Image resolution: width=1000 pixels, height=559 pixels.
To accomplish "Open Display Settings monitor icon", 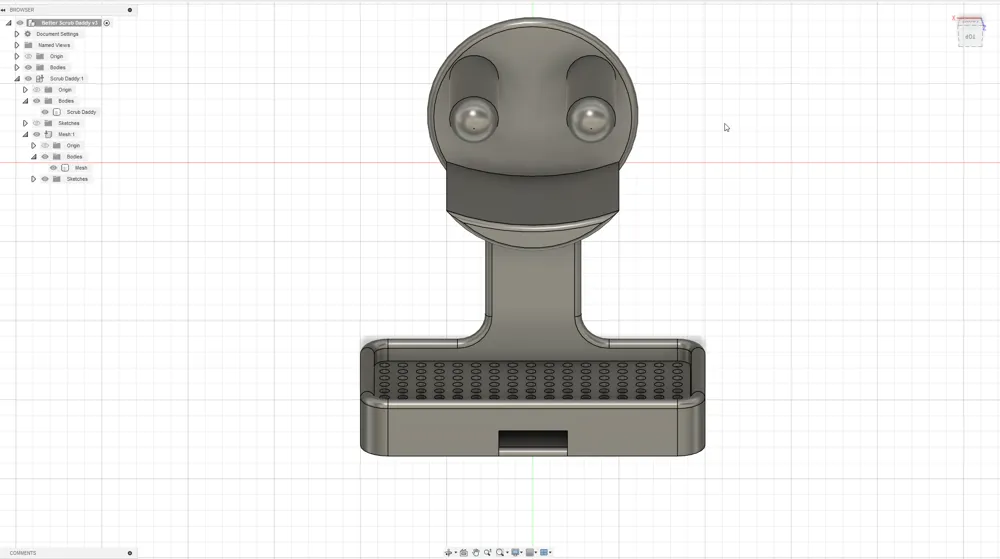I will pos(515,553).
